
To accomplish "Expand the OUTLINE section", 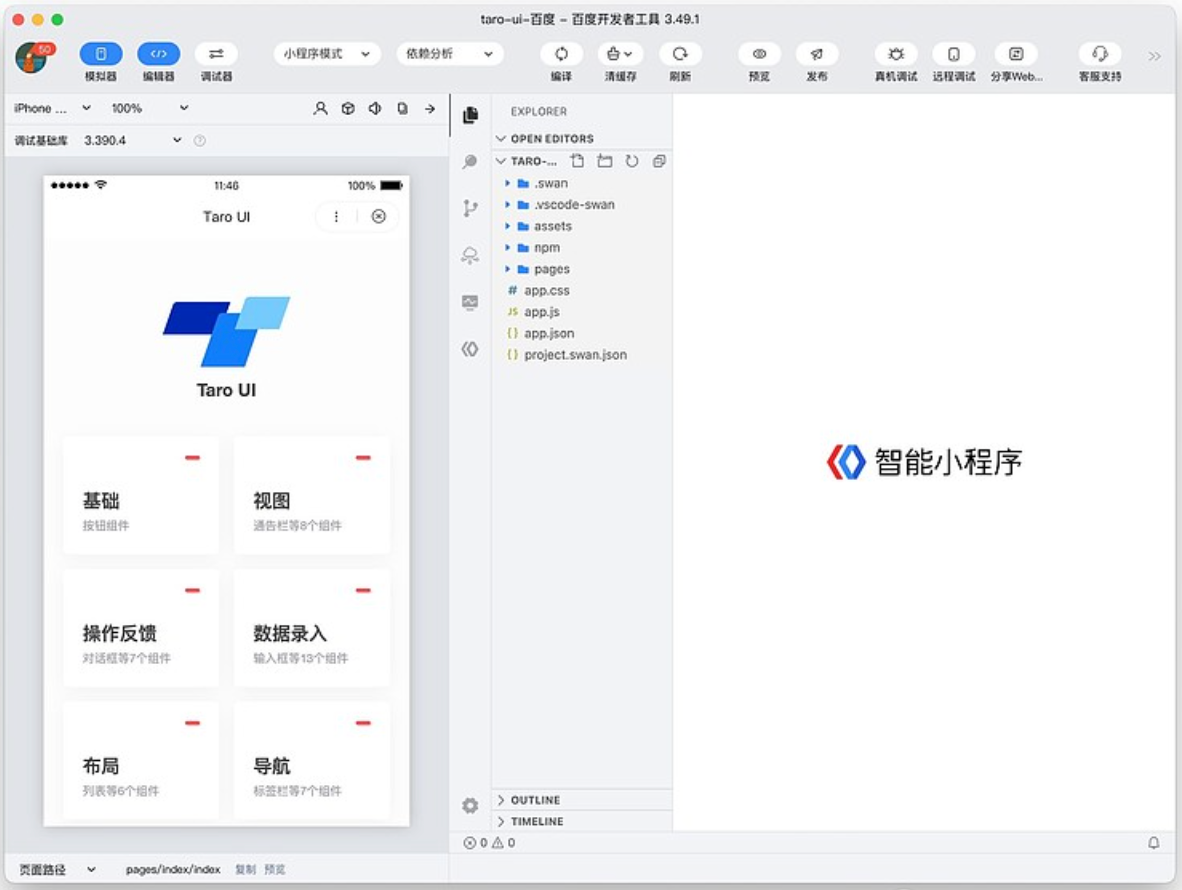I will [x=582, y=800].
